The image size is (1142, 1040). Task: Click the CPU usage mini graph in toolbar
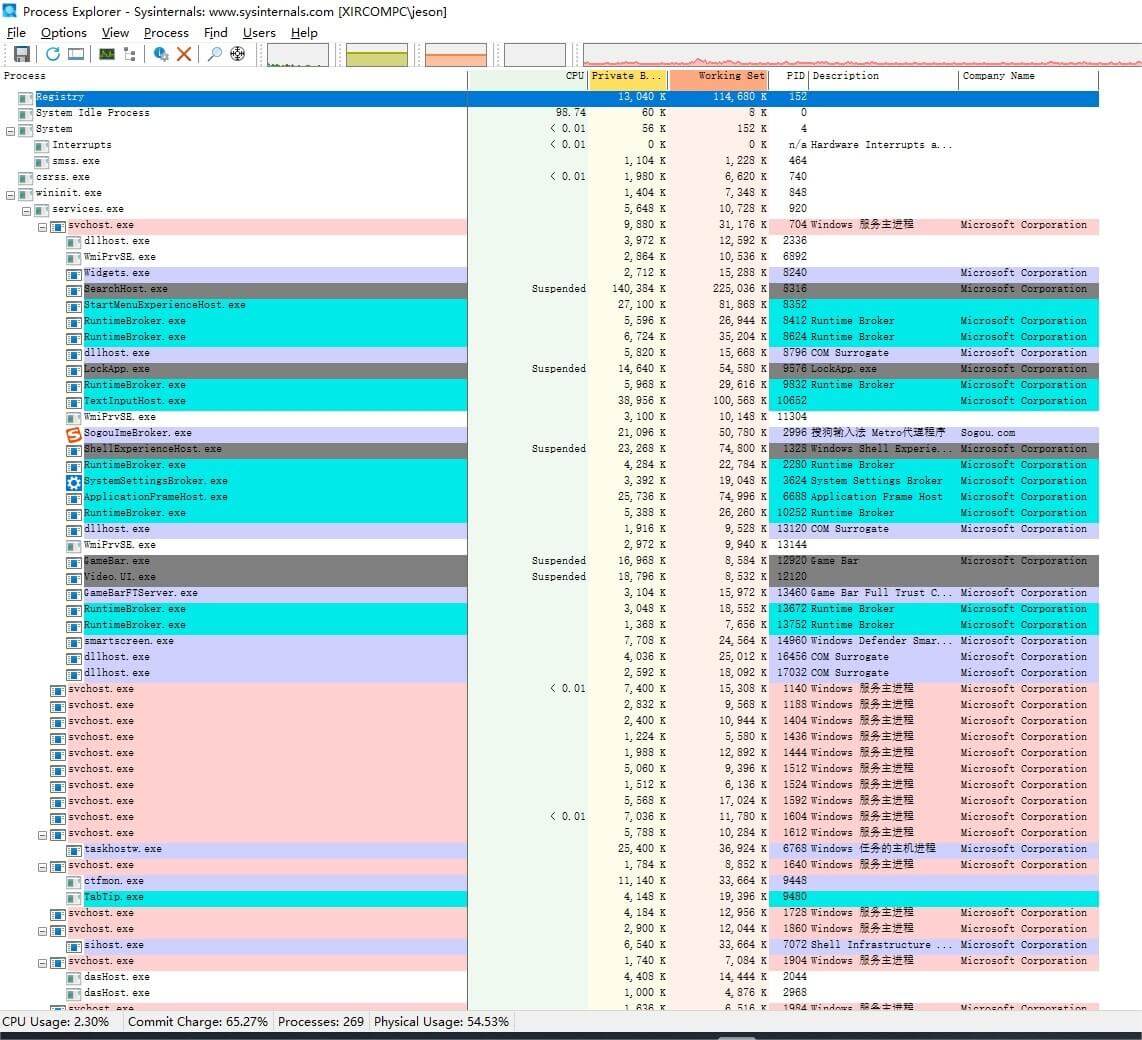297,55
